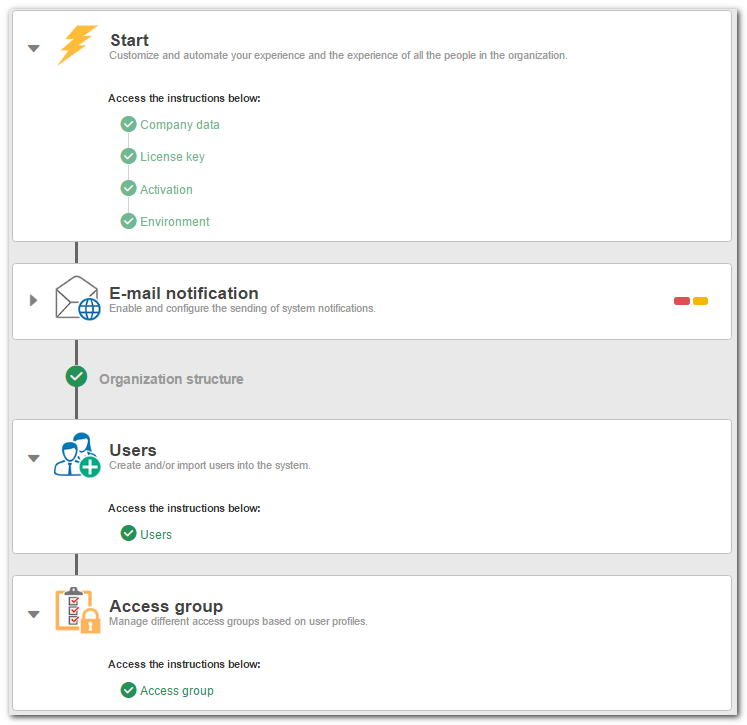The height and width of the screenshot is (725, 747).
Task: Collapse the Users section arrow
Action: 33,458
